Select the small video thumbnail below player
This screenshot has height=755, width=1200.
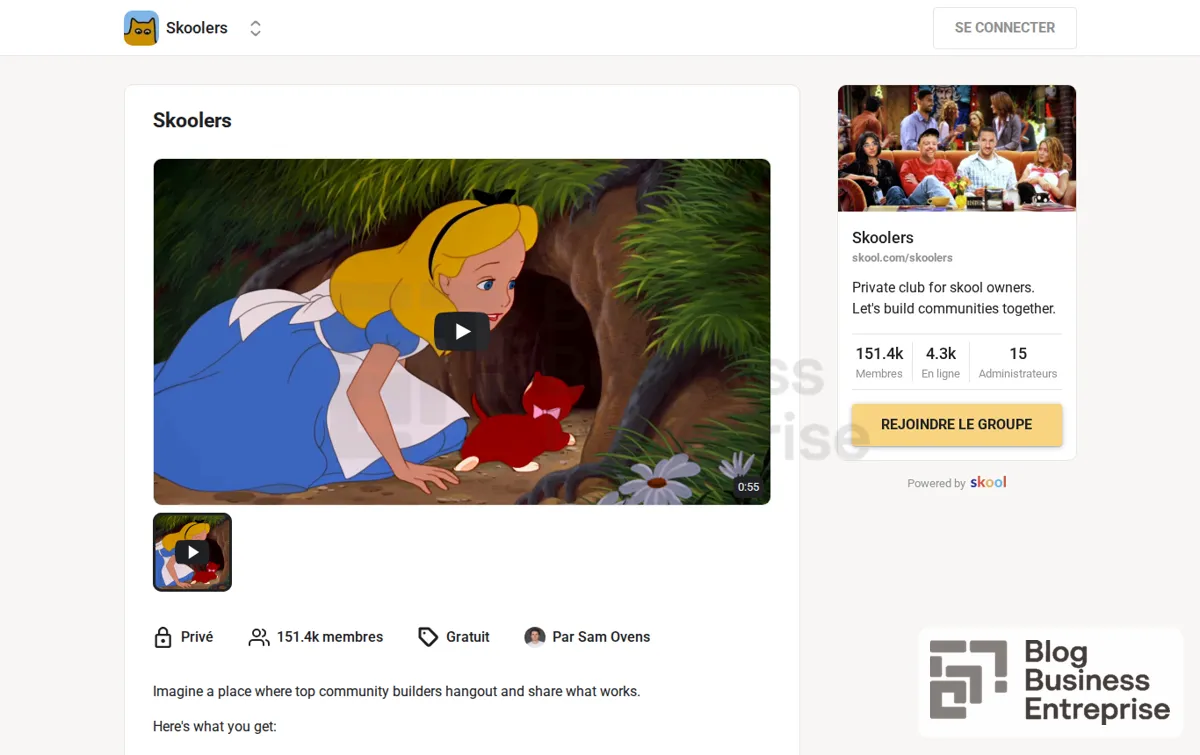[x=192, y=552]
